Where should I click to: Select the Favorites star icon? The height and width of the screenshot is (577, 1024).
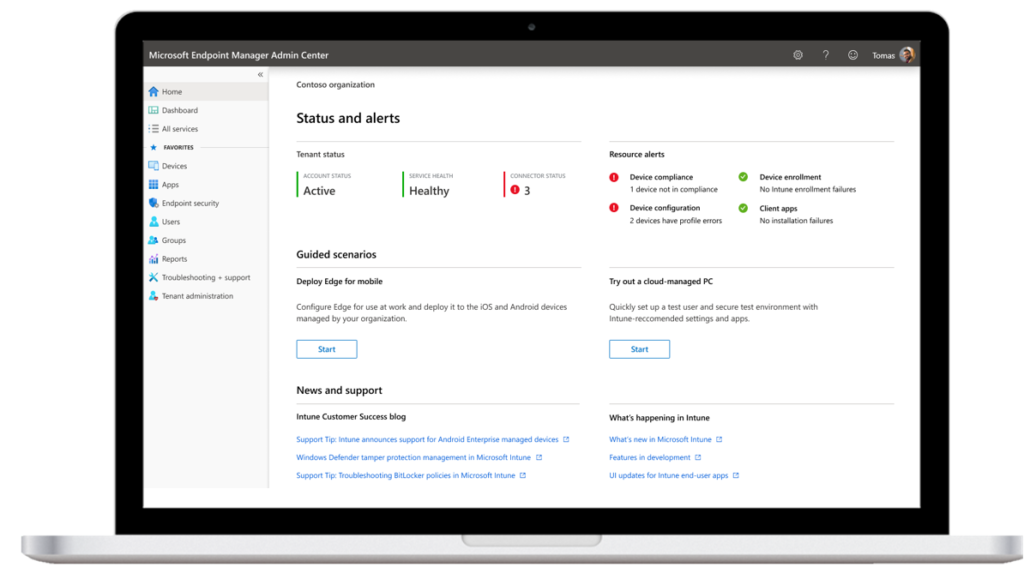pyautogui.click(x=153, y=148)
